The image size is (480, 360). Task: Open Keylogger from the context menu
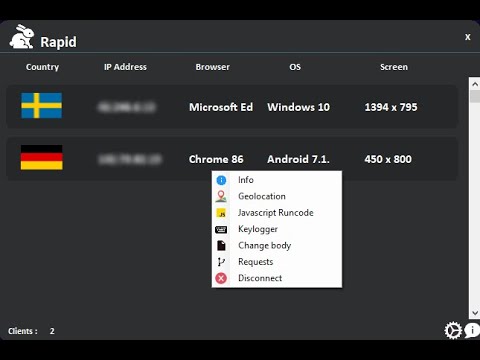coord(277,229)
